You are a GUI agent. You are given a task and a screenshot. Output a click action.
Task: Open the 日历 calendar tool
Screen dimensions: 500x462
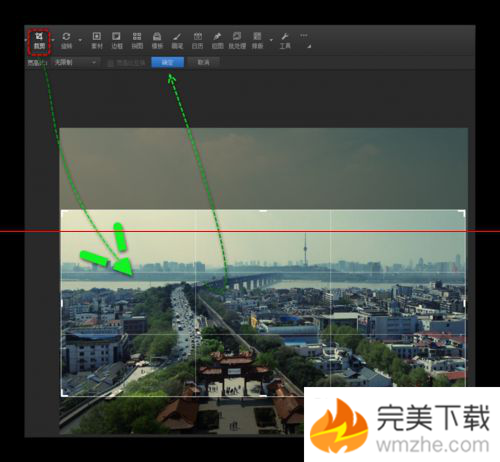pyautogui.click(x=197, y=41)
